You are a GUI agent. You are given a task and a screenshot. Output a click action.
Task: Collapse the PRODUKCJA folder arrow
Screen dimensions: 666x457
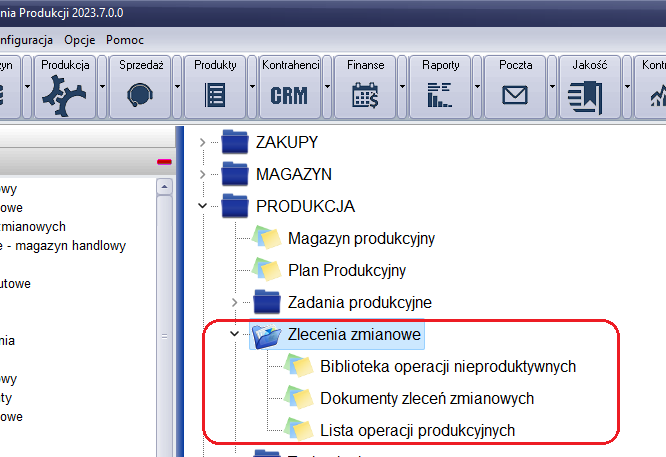[202, 207]
